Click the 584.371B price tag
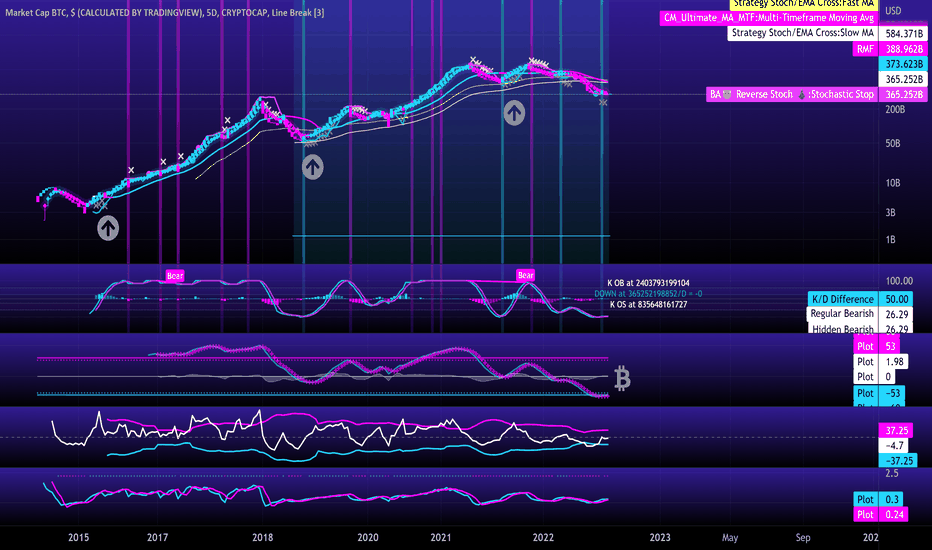The width and height of the screenshot is (932, 550). 904,34
